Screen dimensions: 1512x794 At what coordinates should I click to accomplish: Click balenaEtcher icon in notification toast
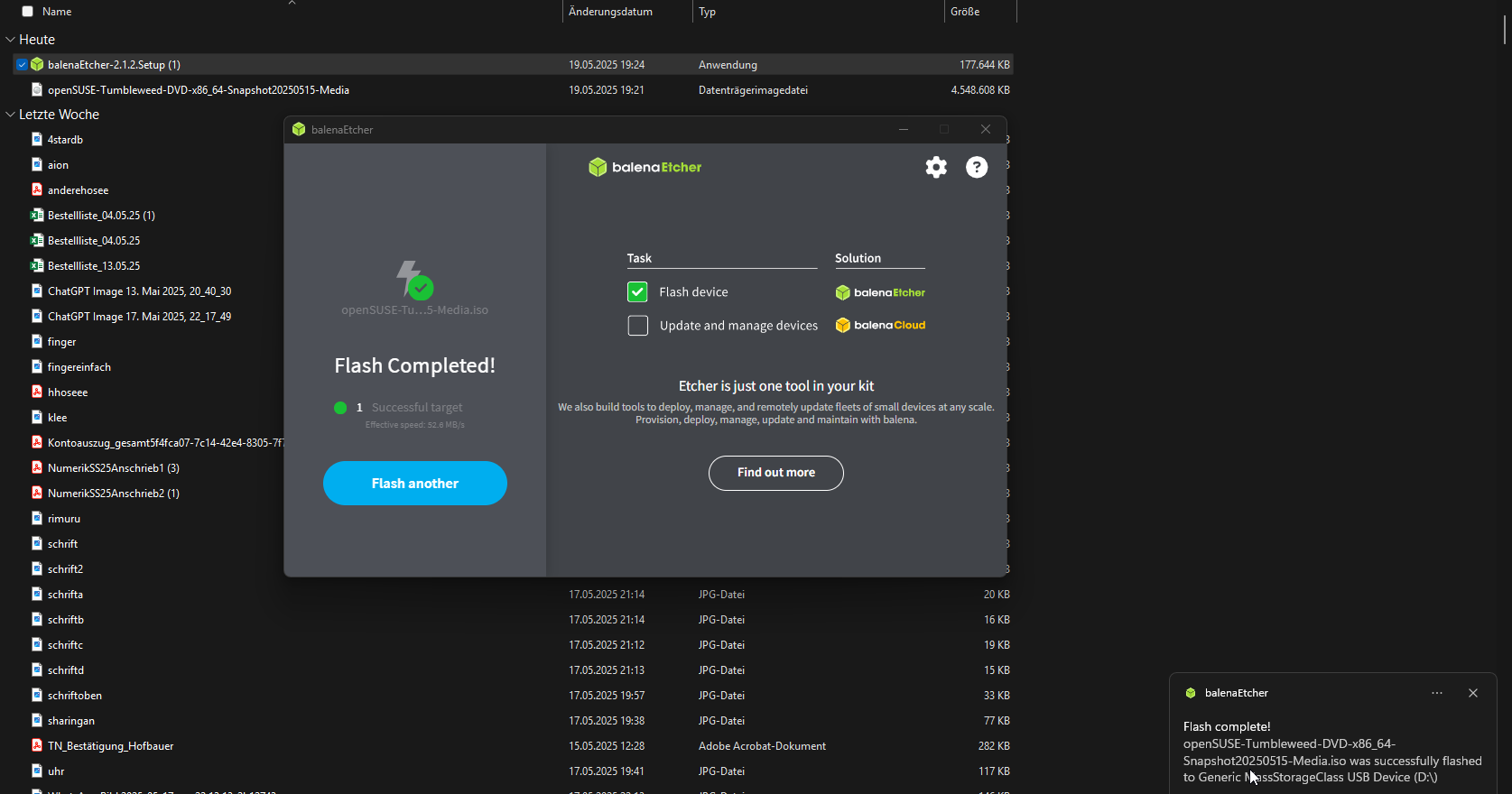tap(1191, 693)
